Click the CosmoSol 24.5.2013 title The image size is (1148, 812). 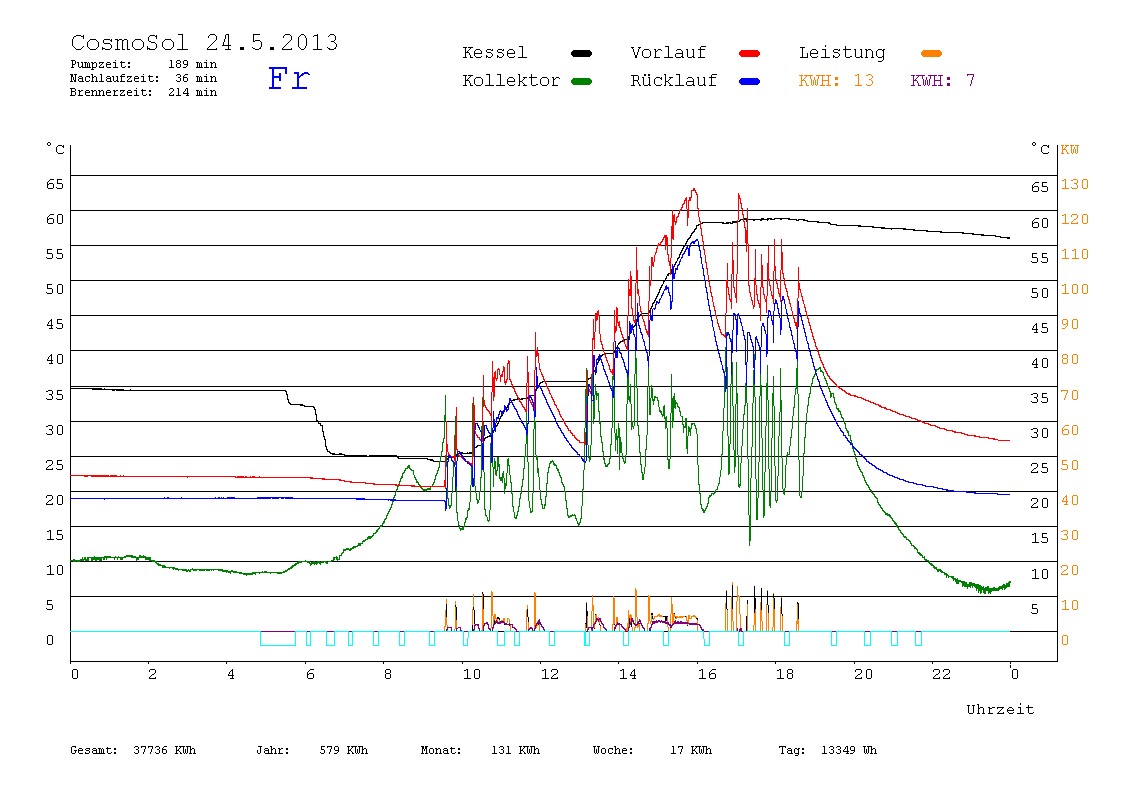tap(204, 42)
